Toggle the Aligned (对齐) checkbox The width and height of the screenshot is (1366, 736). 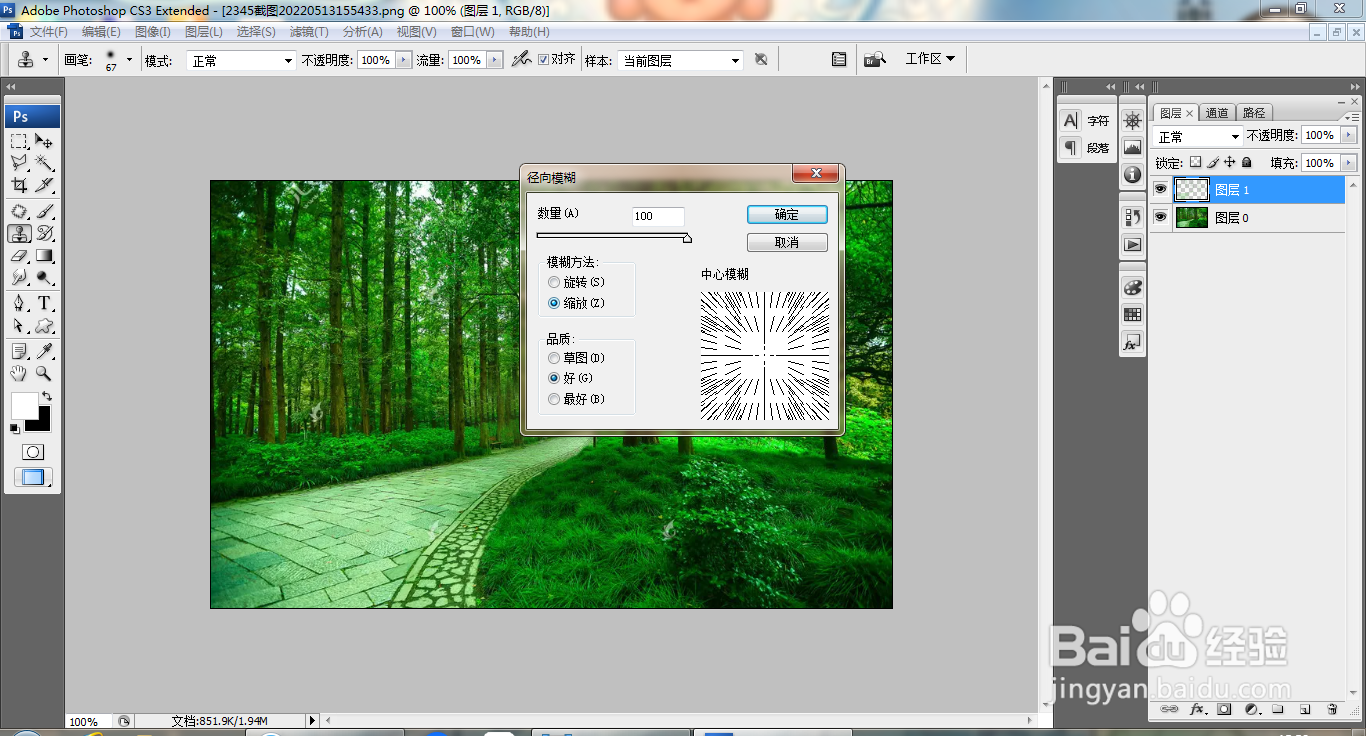coord(543,60)
